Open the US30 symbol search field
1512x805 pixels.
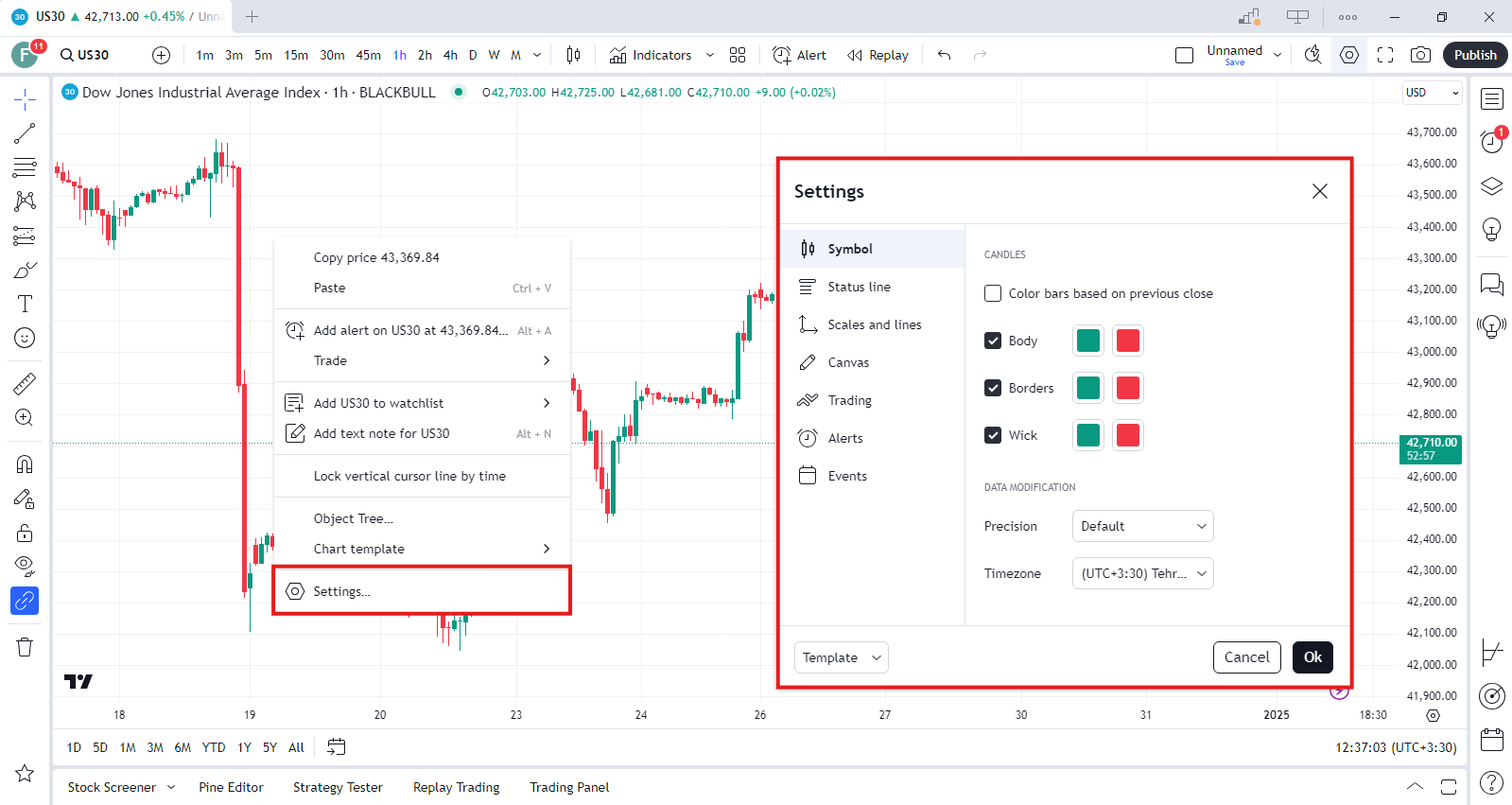pyautogui.click(x=85, y=55)
